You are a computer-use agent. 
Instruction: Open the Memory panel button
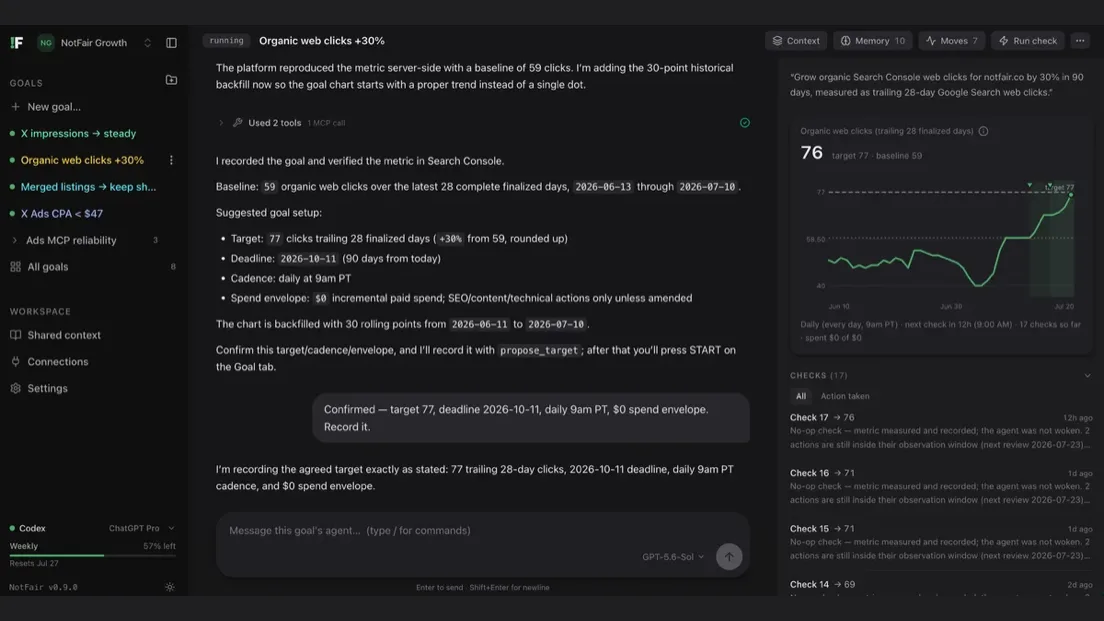[872, 41]
